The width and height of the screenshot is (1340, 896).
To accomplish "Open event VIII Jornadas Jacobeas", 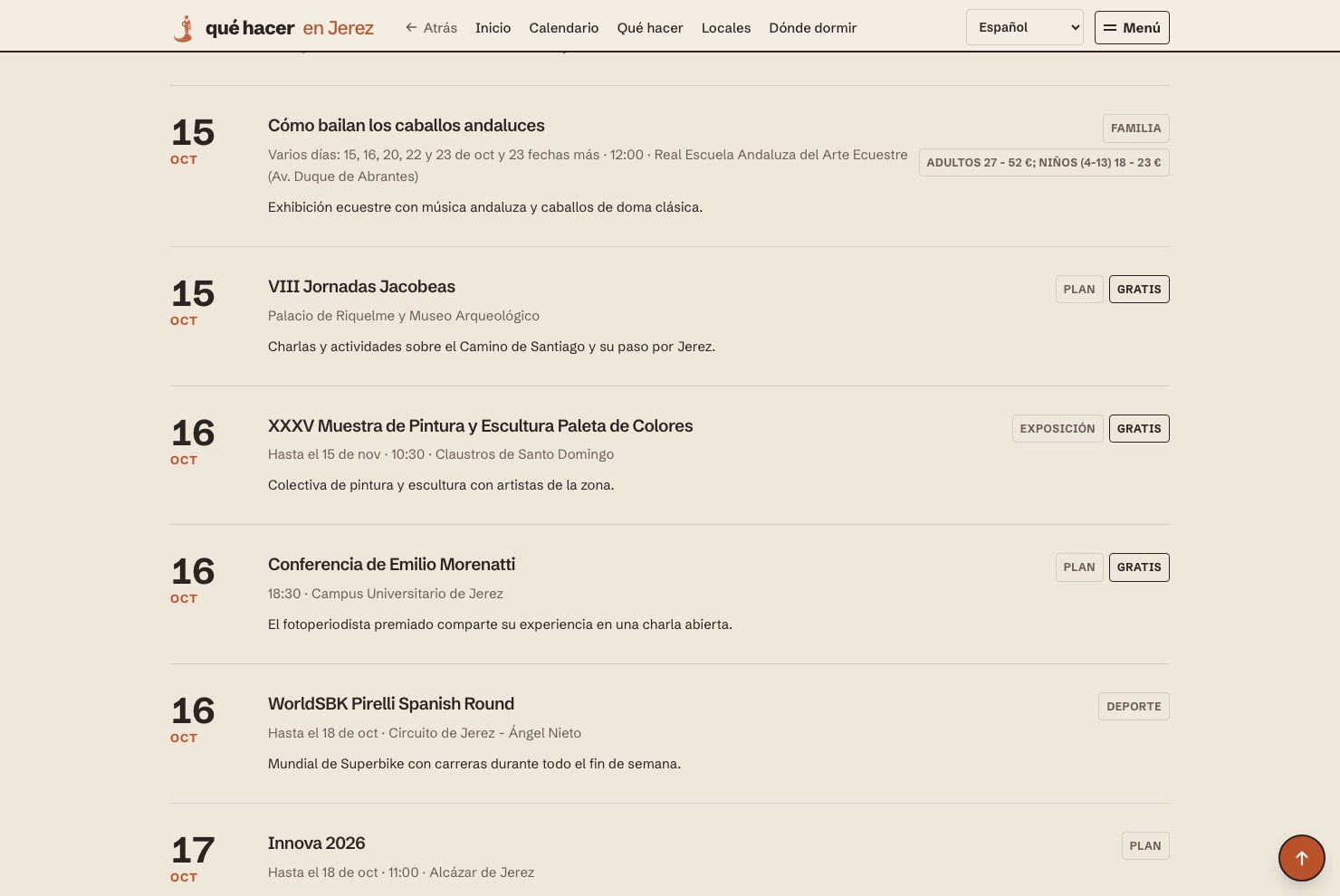I will [x=361, y=287].
